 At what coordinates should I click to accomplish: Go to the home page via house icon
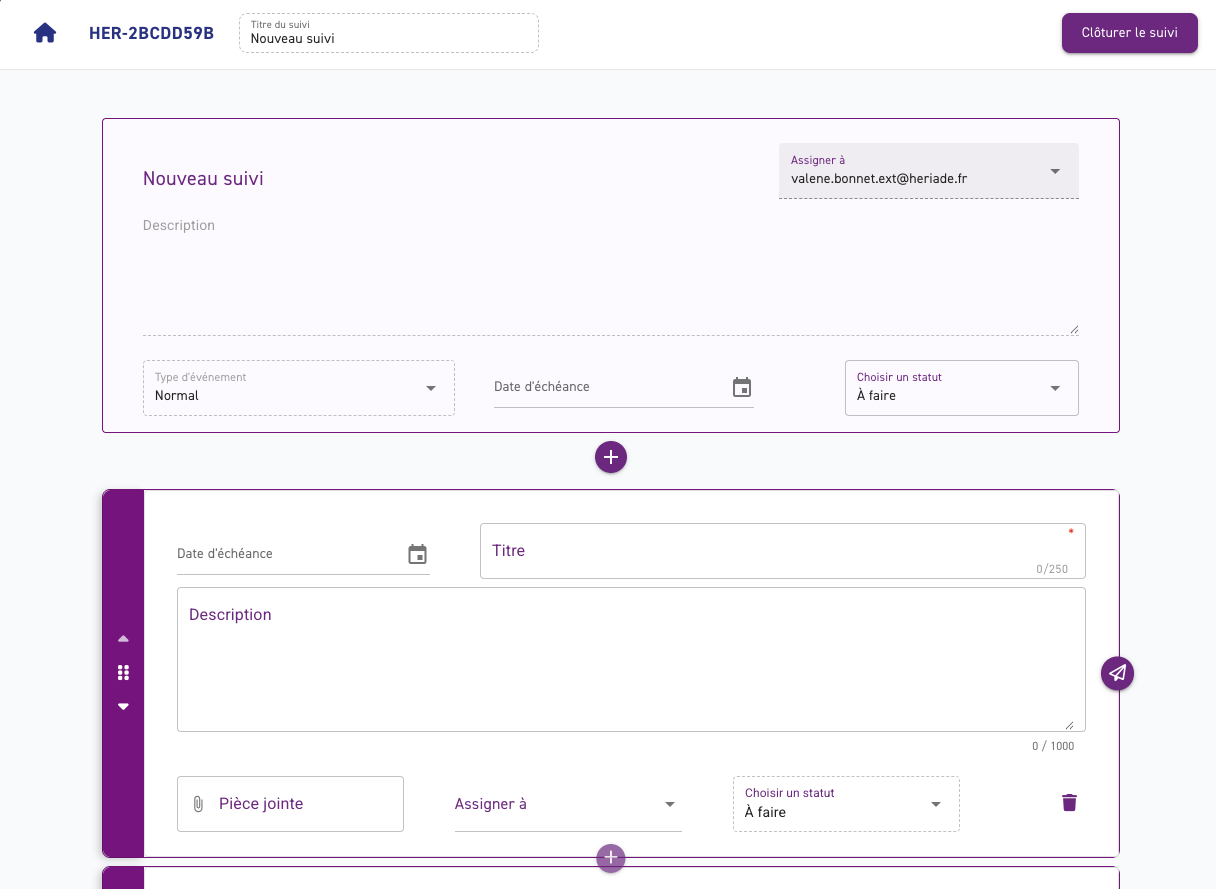point(45,33)
